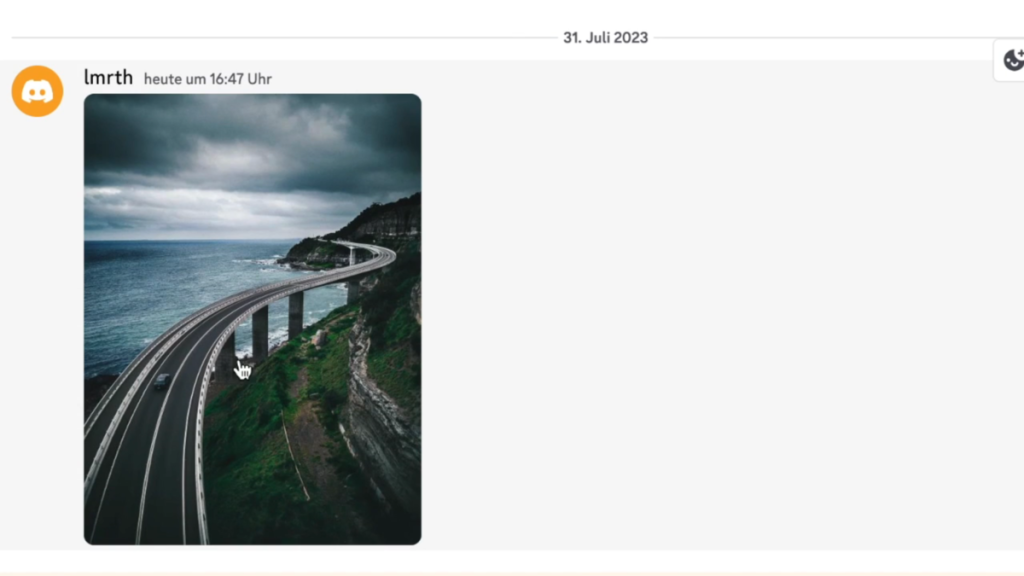Open lmrth's orange Discord avatar
1024x576 pixels.
[x=37, y=91]
